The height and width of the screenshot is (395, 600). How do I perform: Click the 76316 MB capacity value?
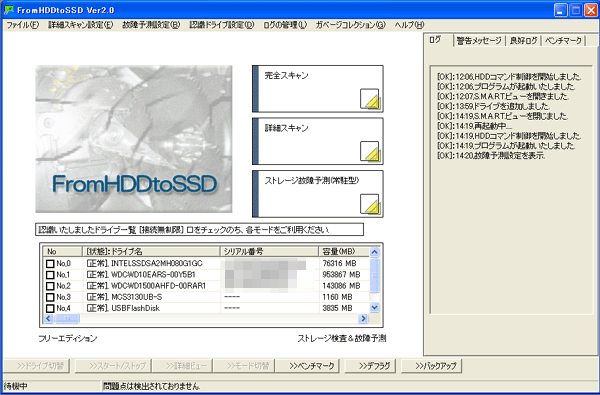click(339, 264)
